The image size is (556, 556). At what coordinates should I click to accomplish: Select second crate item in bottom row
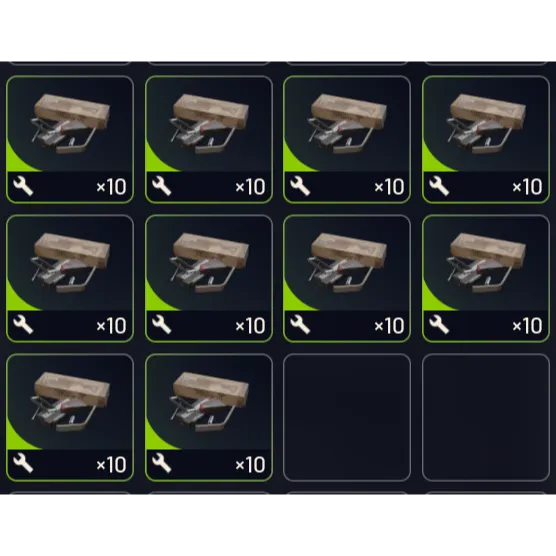tap(209, 417)
